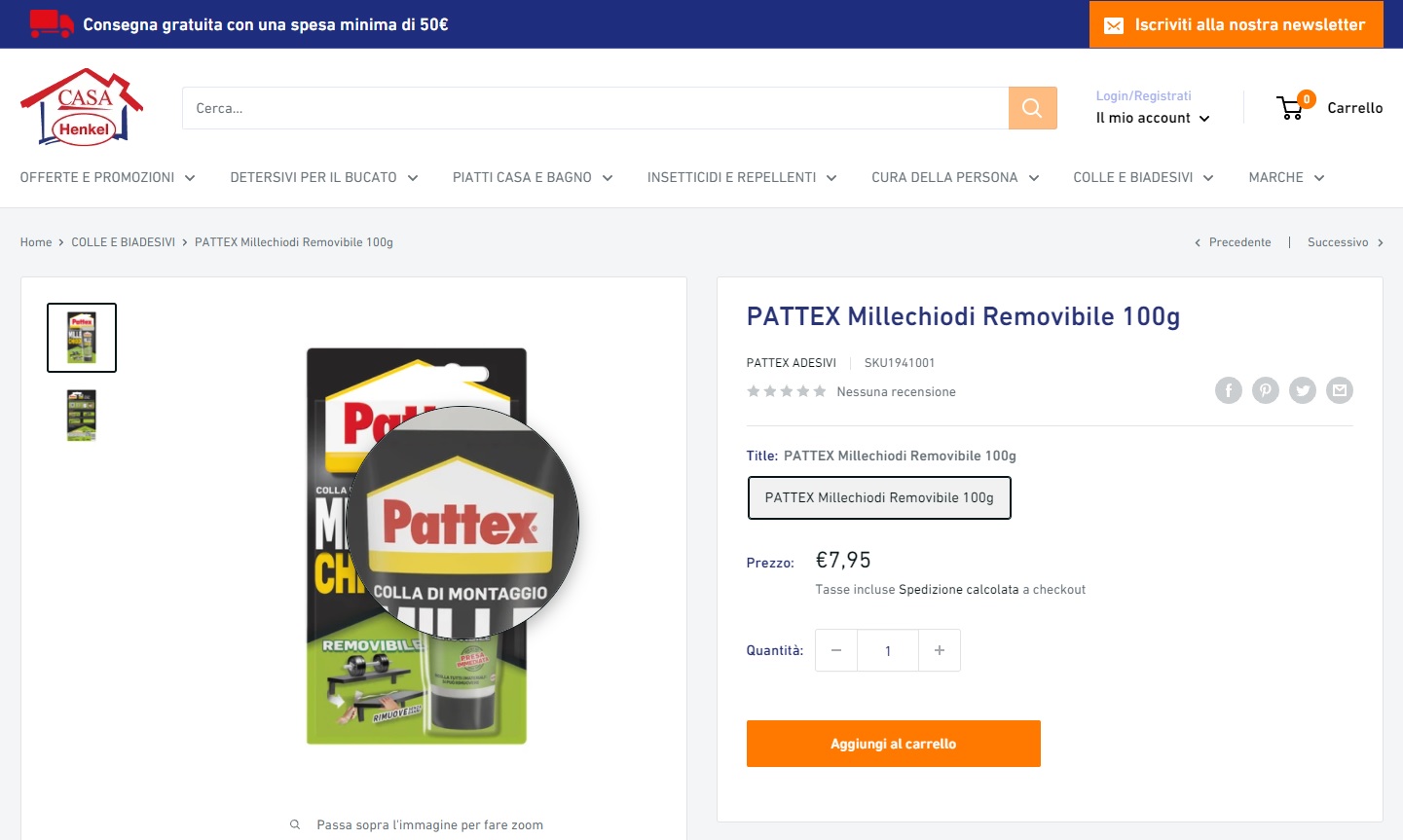
Task: Expand OFFERTE E PROMOZIONI menu
Action: point(107,177)
